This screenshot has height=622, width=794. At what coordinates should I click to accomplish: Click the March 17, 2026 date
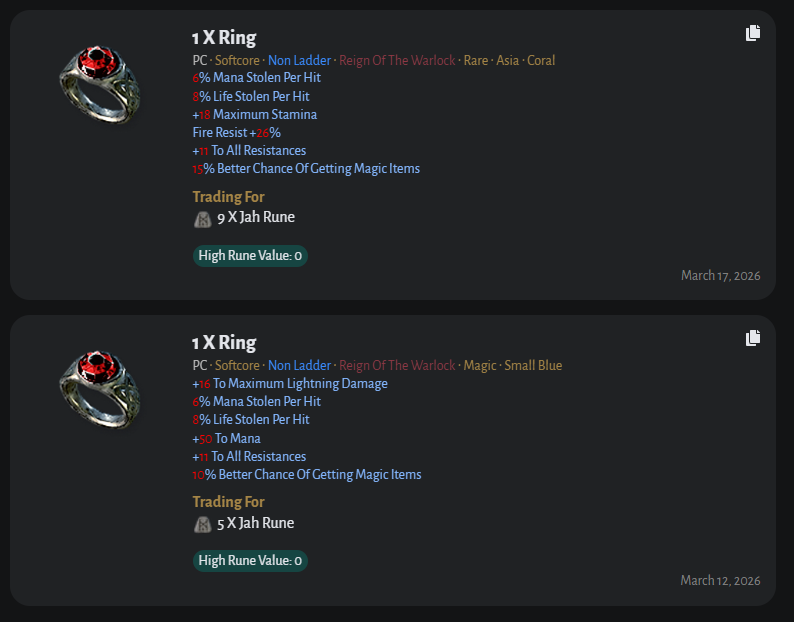720,275
